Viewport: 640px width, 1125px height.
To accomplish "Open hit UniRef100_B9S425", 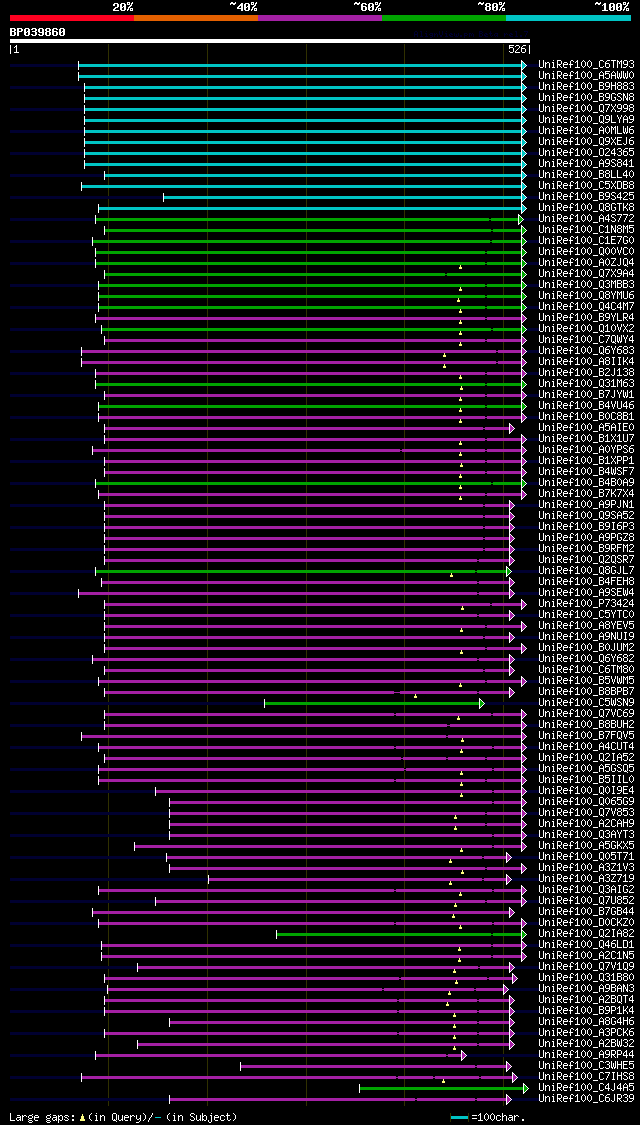I will [586, 197].
